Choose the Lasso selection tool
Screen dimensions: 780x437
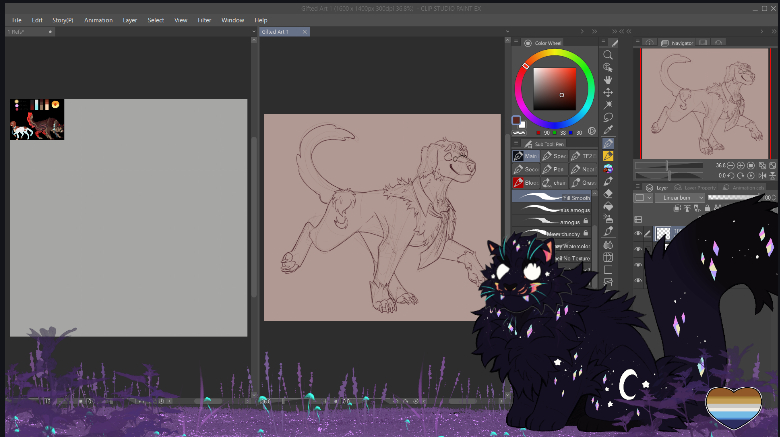(x=608, y=117)
